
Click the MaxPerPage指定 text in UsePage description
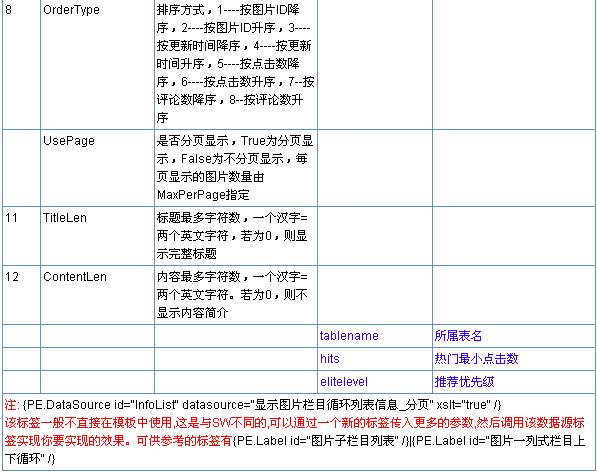(x=203, y=195)
